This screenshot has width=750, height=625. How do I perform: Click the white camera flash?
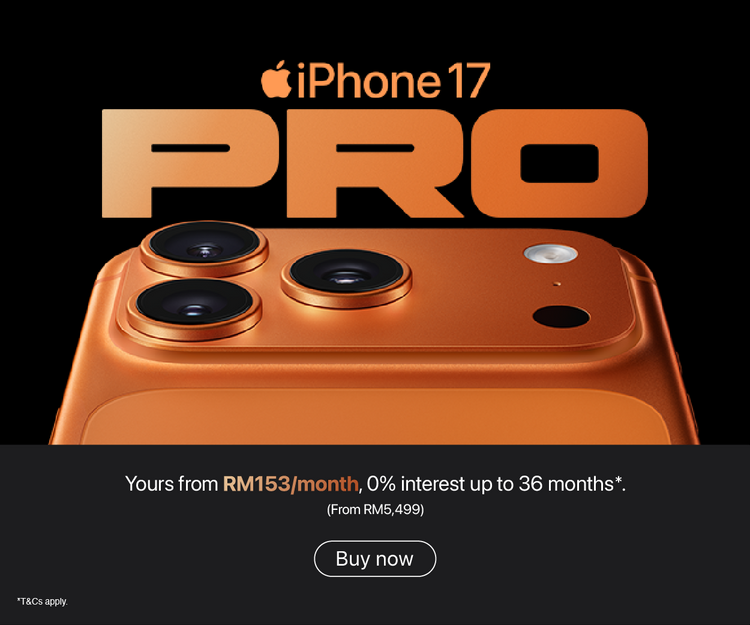(550, 253)
